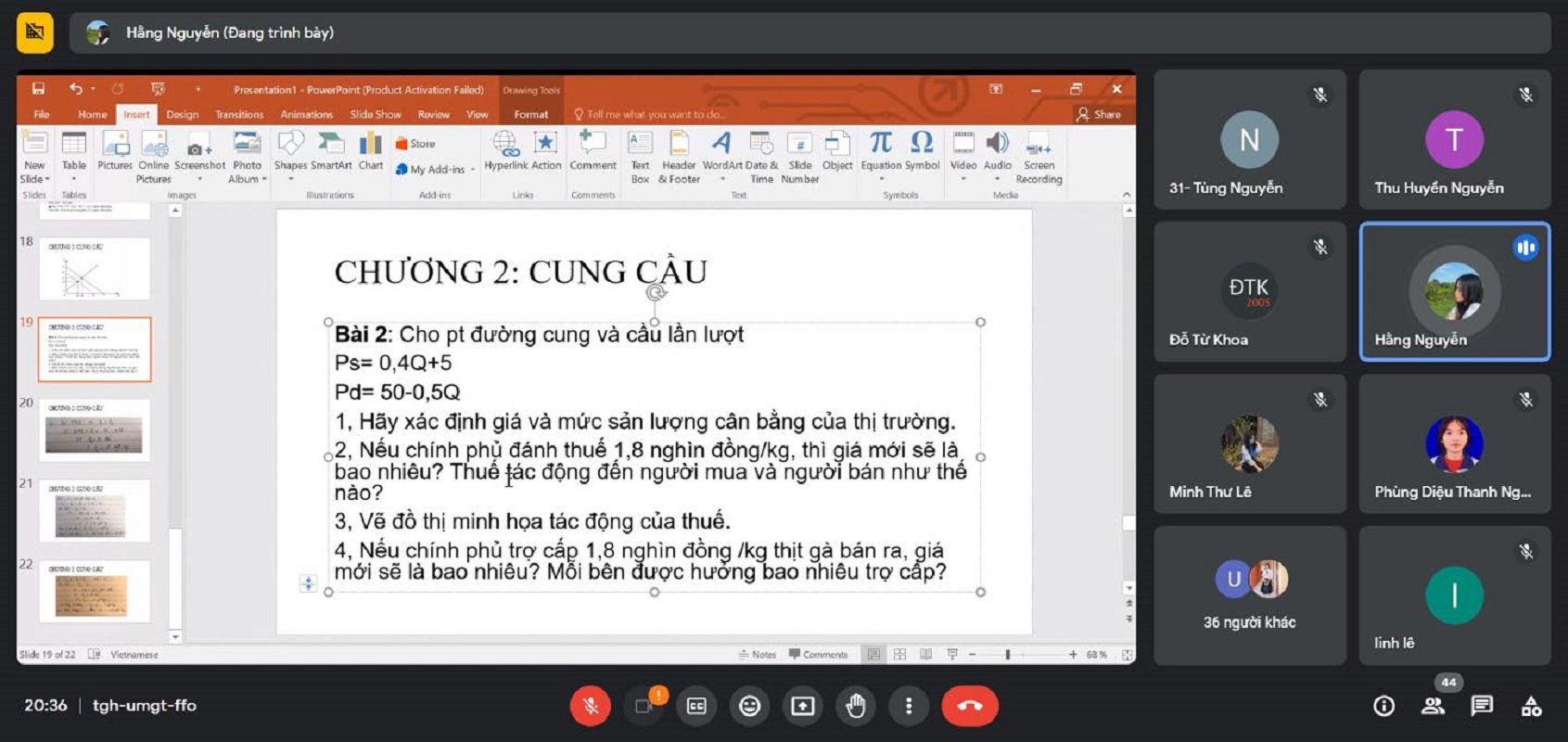The height and width of the screenshot is (742, 1568).
Task: Open the Notes pane button
Action: point(758,655)
